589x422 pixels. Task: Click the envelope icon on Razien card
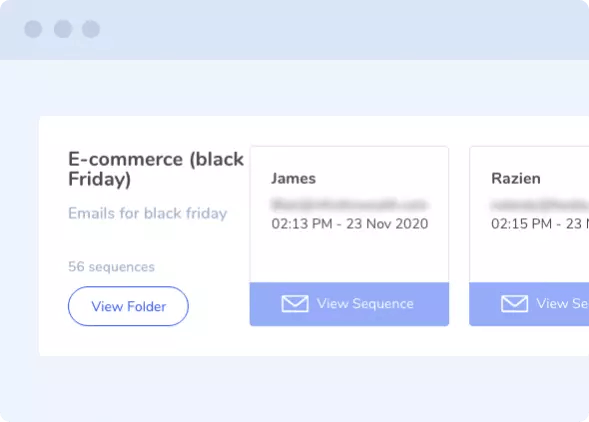pos(514,304)
